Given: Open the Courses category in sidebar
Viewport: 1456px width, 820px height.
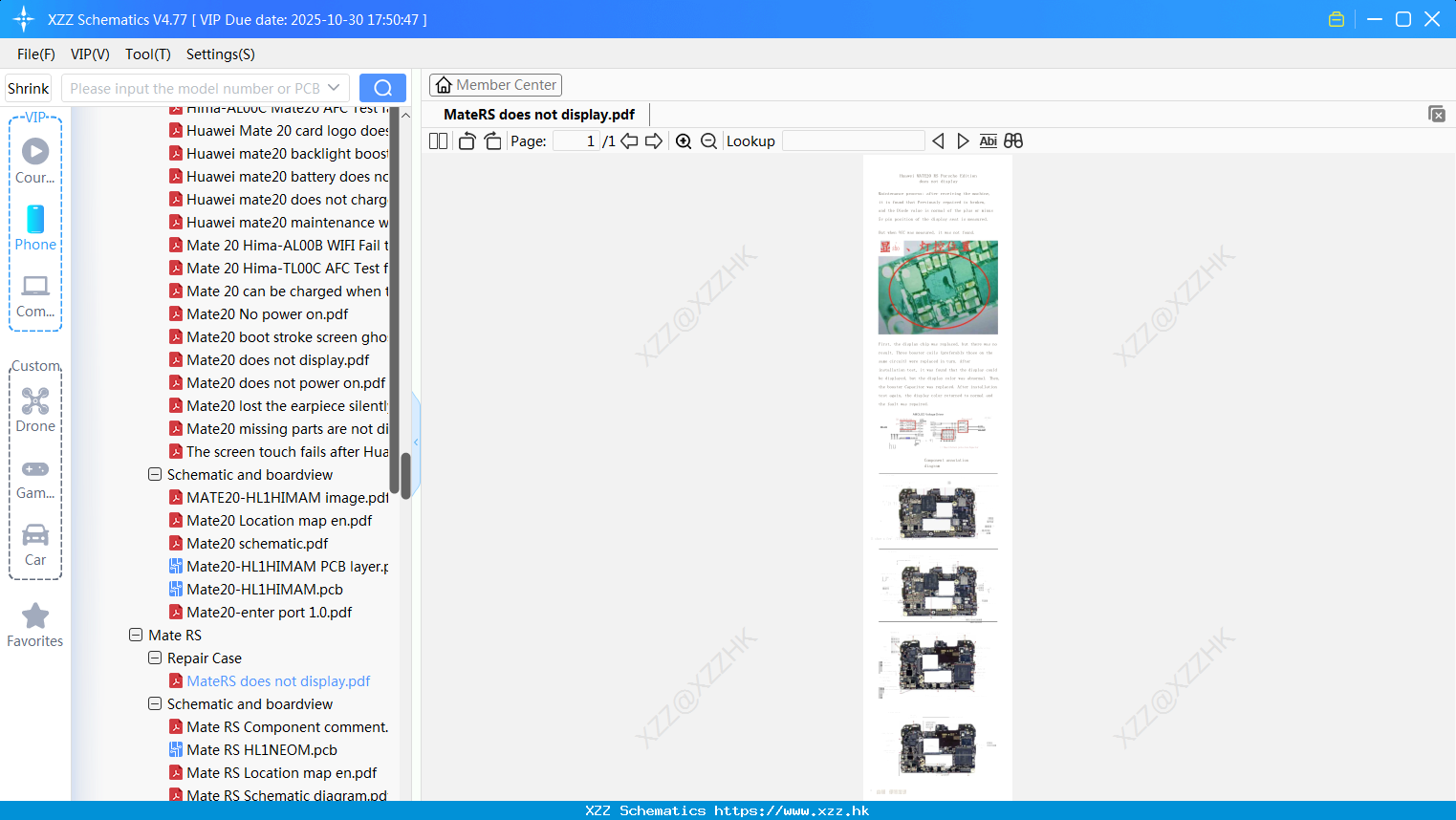Looking at the screenshot, I should tap(35, 161).
